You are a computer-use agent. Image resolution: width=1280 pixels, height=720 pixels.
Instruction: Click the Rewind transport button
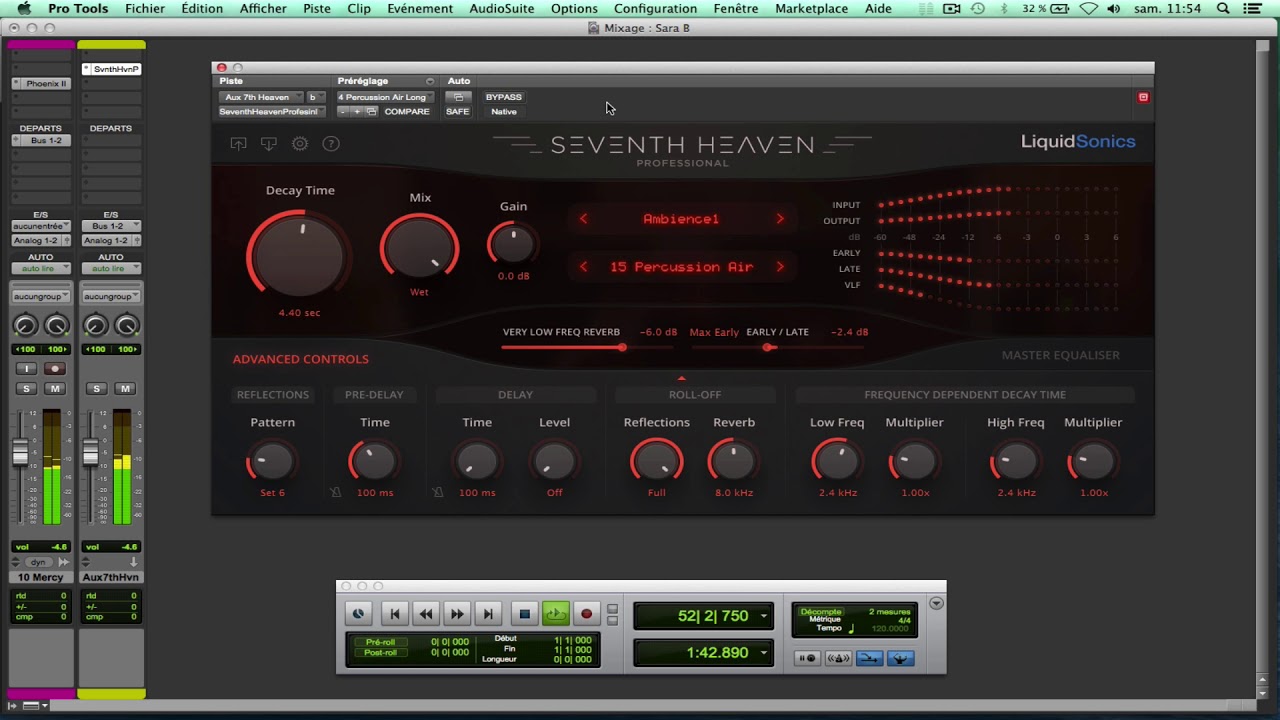tap(426, 614)
